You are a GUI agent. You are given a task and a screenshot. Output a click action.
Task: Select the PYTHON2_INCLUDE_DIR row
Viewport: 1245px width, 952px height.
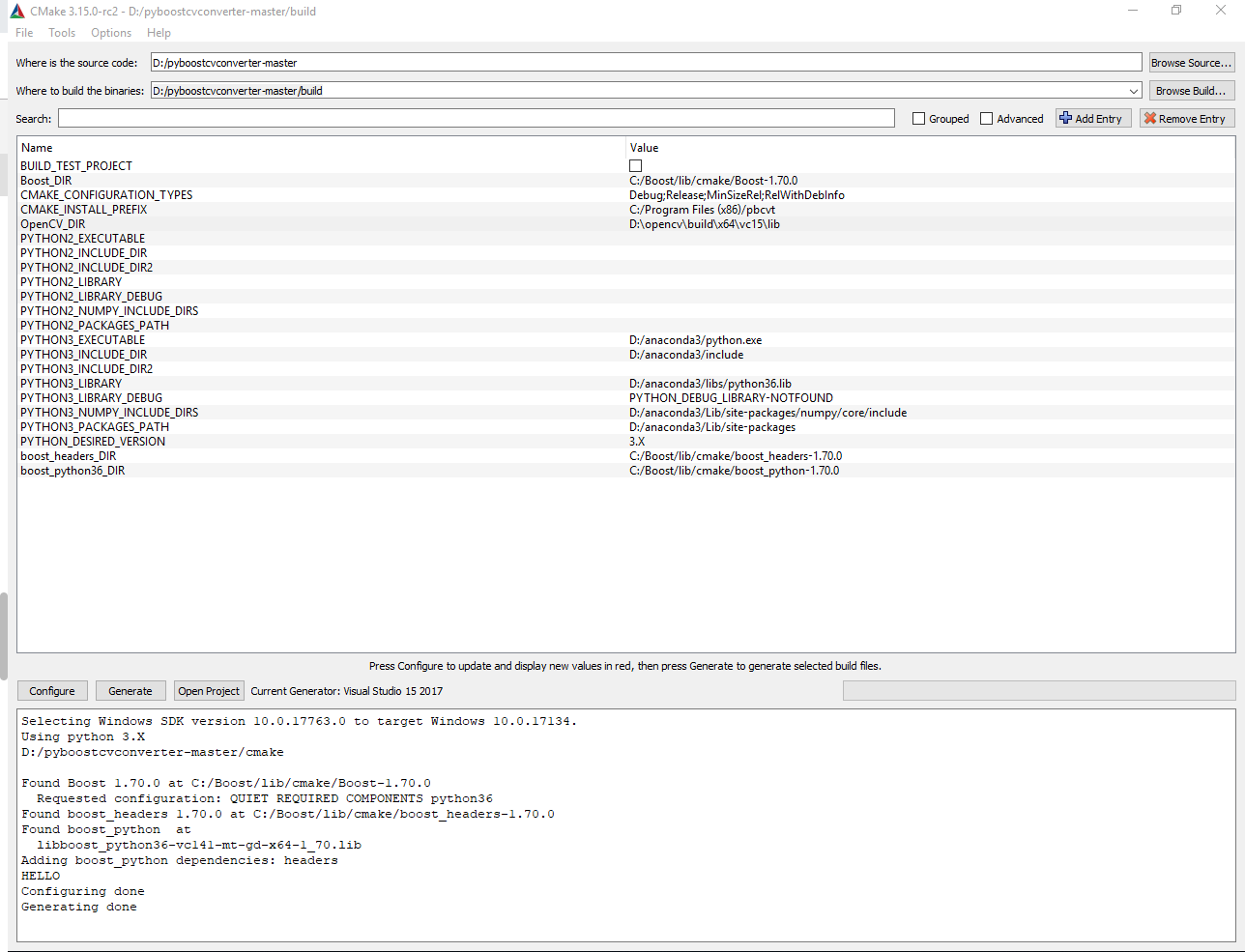tap(626, 253)
